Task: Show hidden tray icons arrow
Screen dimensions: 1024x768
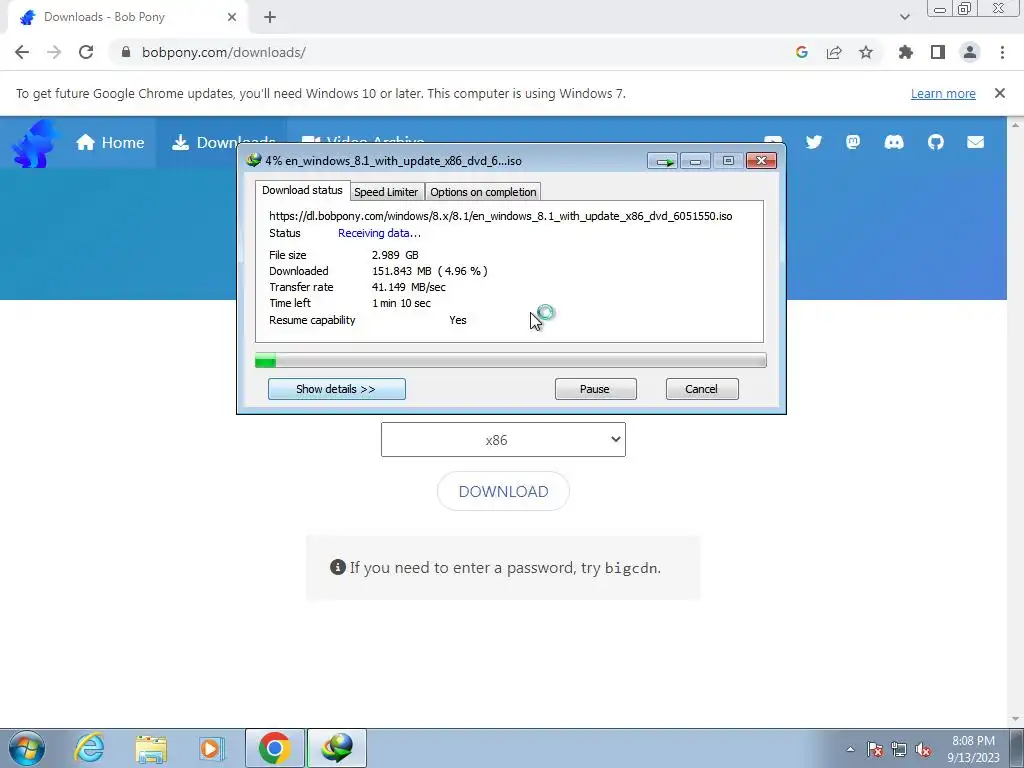Action: [850, 749]
